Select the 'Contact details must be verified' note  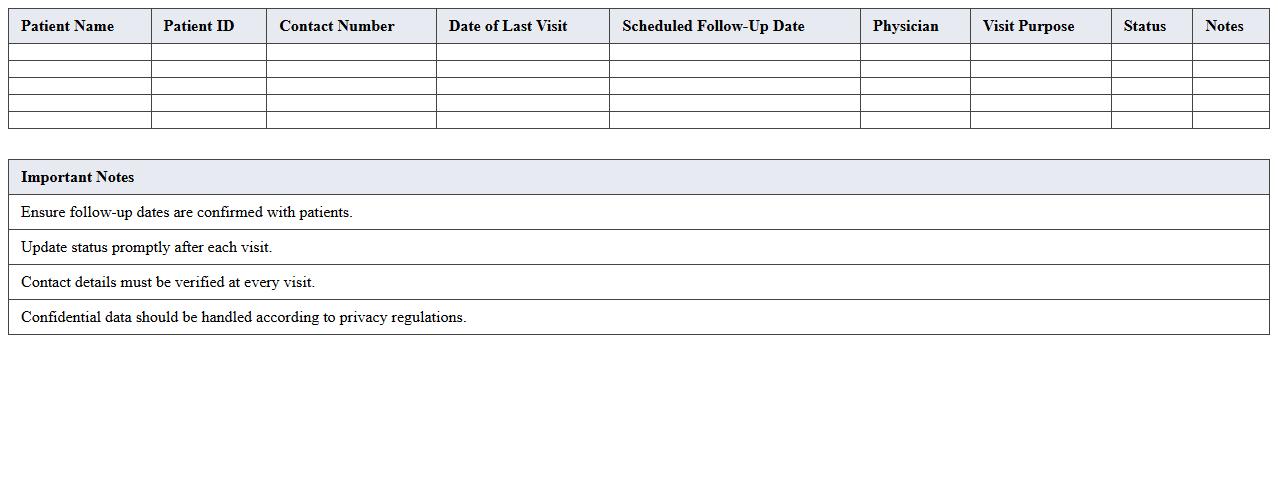168,282
